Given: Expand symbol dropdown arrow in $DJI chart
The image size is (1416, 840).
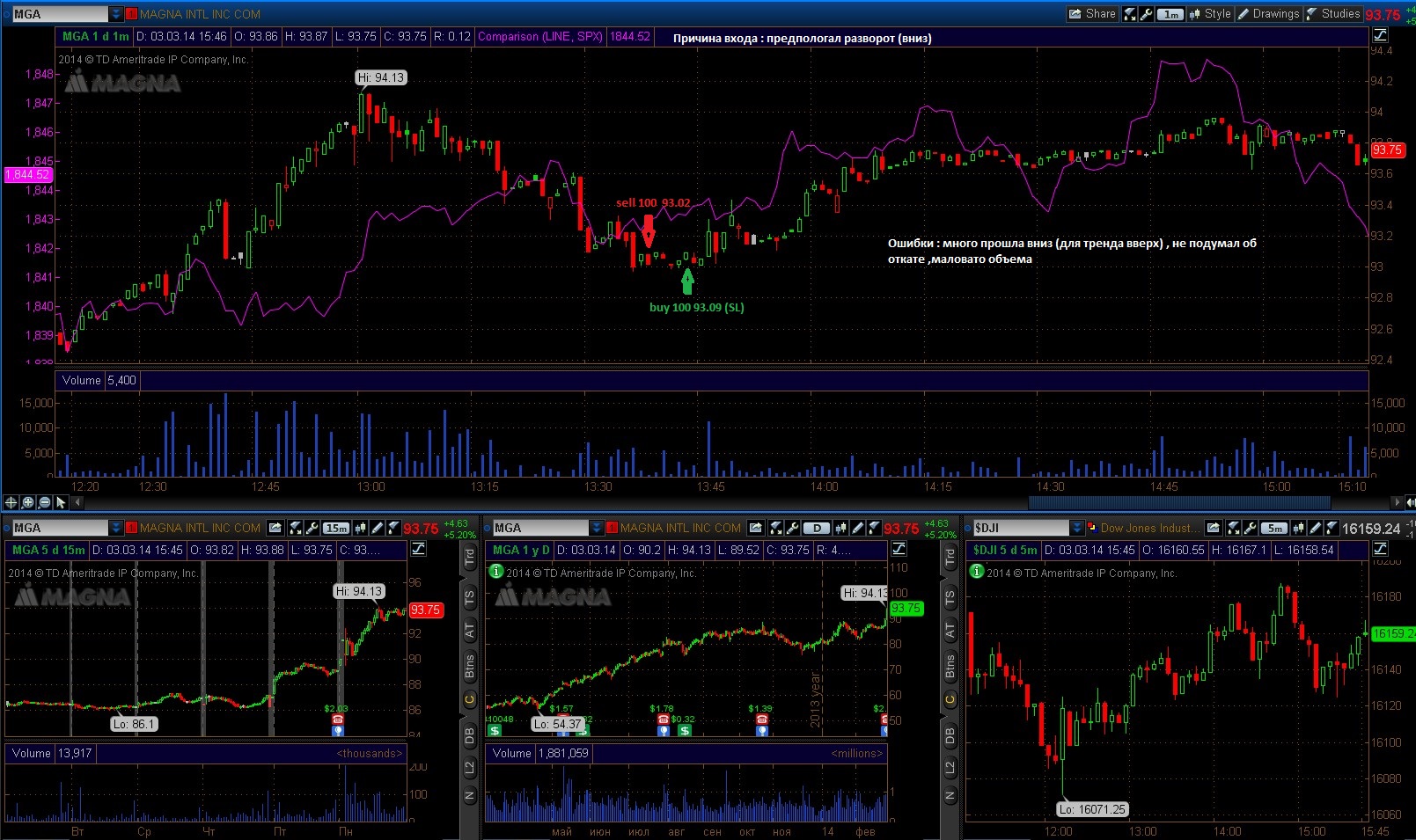Looking at the screenshot, I should click(x=1077, y=528).
